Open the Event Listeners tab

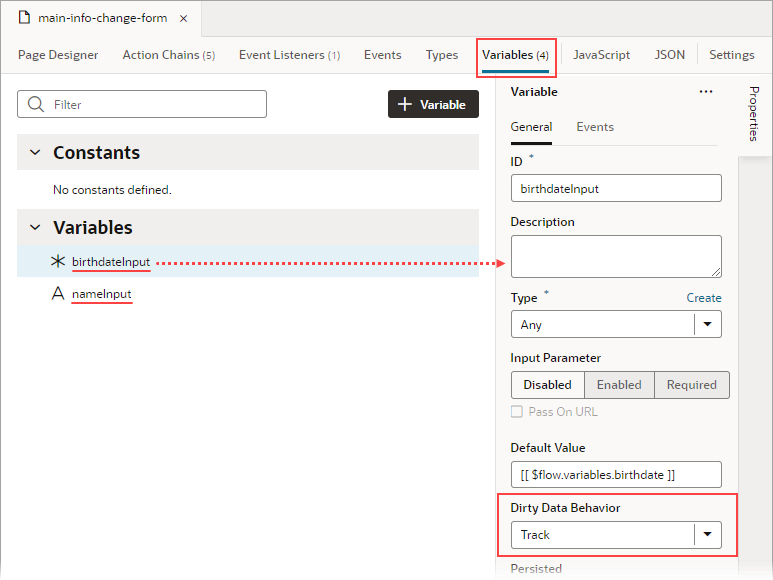[289, 55]
